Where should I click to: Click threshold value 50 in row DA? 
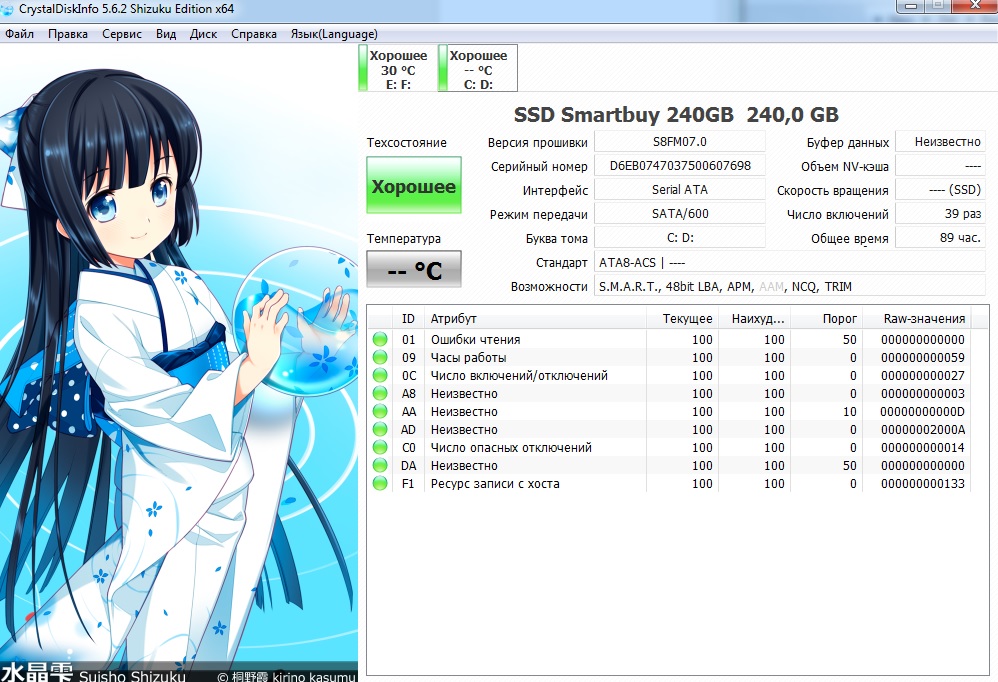point(850,466)
